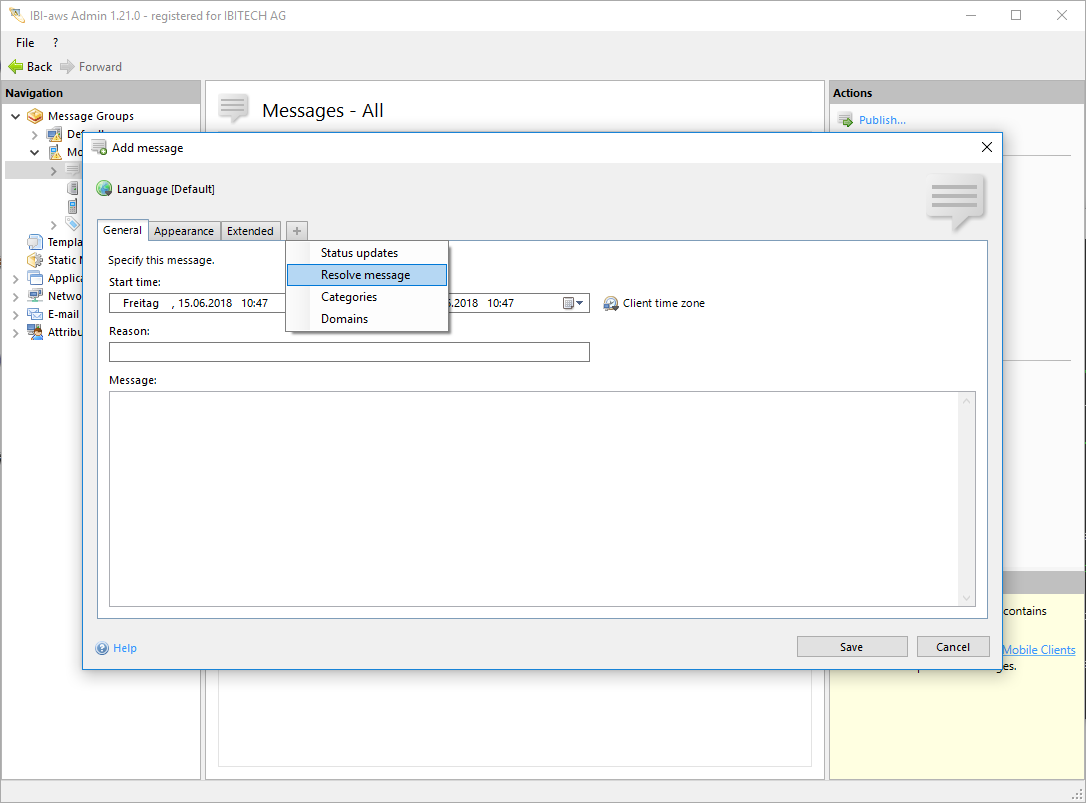The width and height of the screenshot is (1086, 803).
Task: Click the green Back arrow icon
Action: click(15, 67)
